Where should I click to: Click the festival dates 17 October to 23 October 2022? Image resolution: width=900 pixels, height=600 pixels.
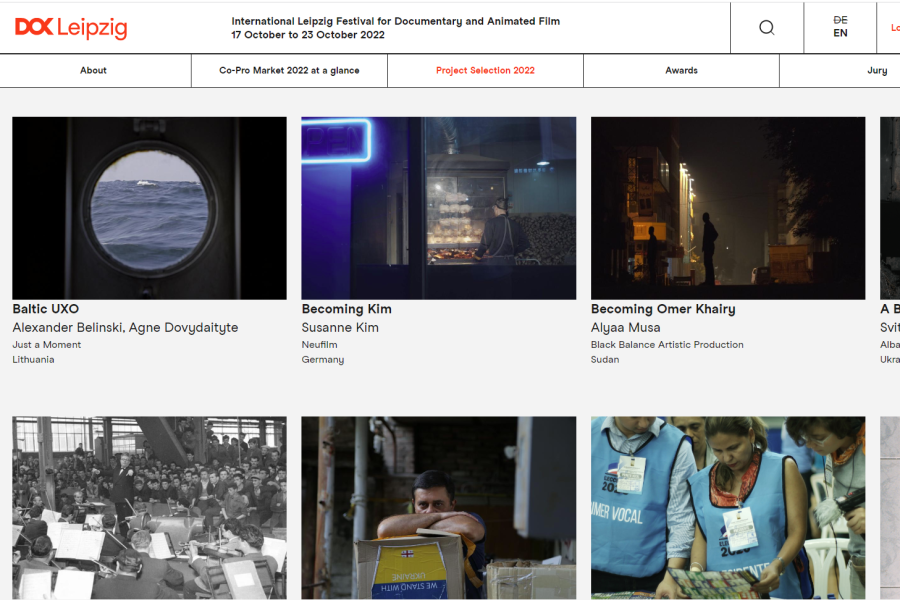point(308,35)
